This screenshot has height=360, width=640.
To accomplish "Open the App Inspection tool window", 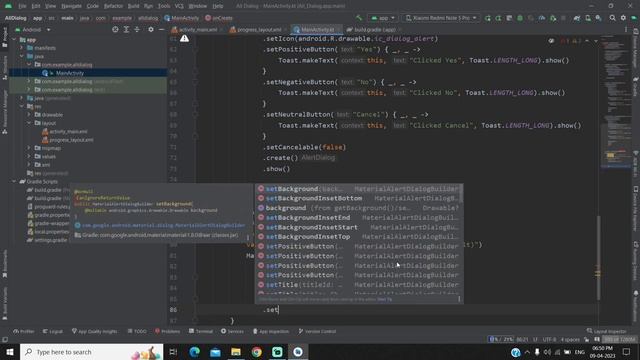I will click(x=271, y=331).
